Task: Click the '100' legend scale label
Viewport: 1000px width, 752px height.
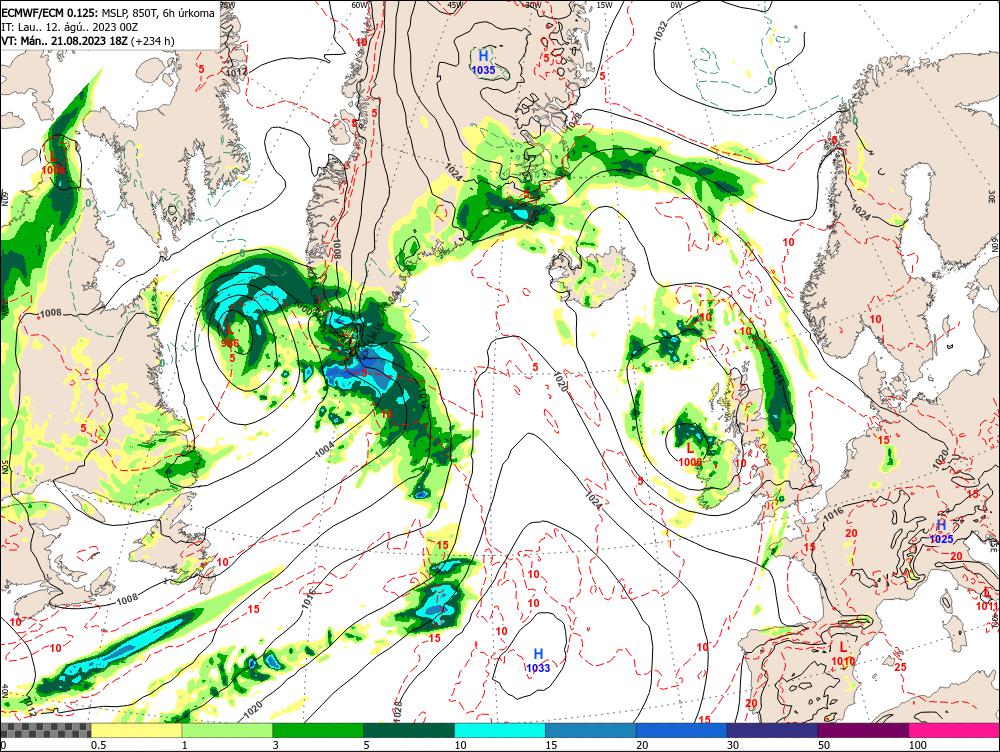Action: click(917, 745)
